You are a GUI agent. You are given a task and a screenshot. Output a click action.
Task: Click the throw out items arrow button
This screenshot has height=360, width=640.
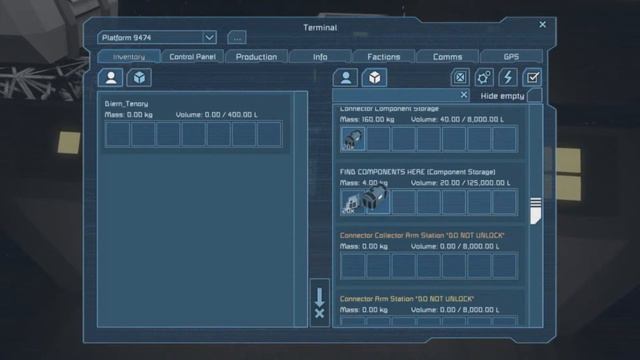click(320, 303)
